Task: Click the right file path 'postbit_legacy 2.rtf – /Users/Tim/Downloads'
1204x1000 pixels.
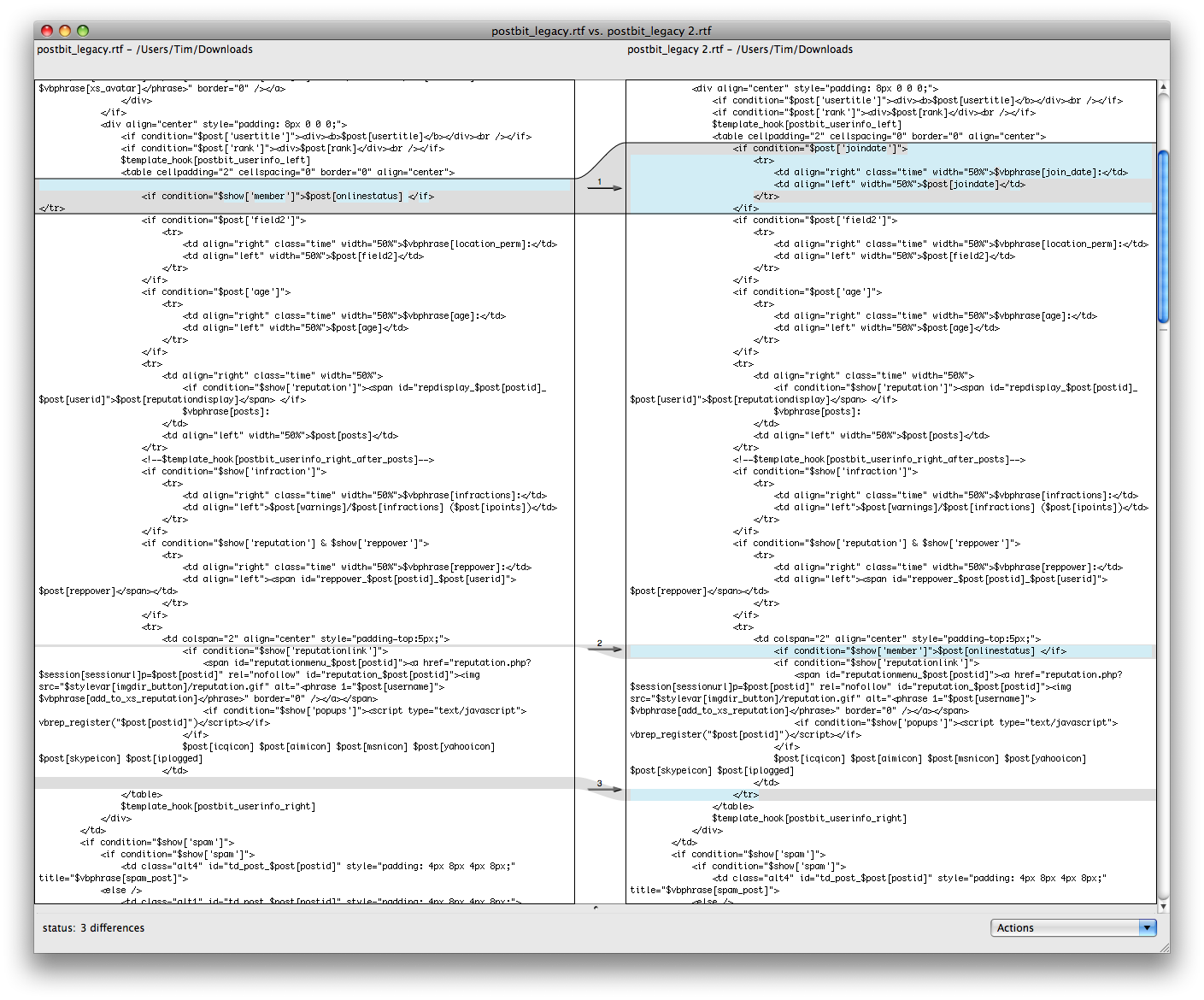Action: click(740, 50)
